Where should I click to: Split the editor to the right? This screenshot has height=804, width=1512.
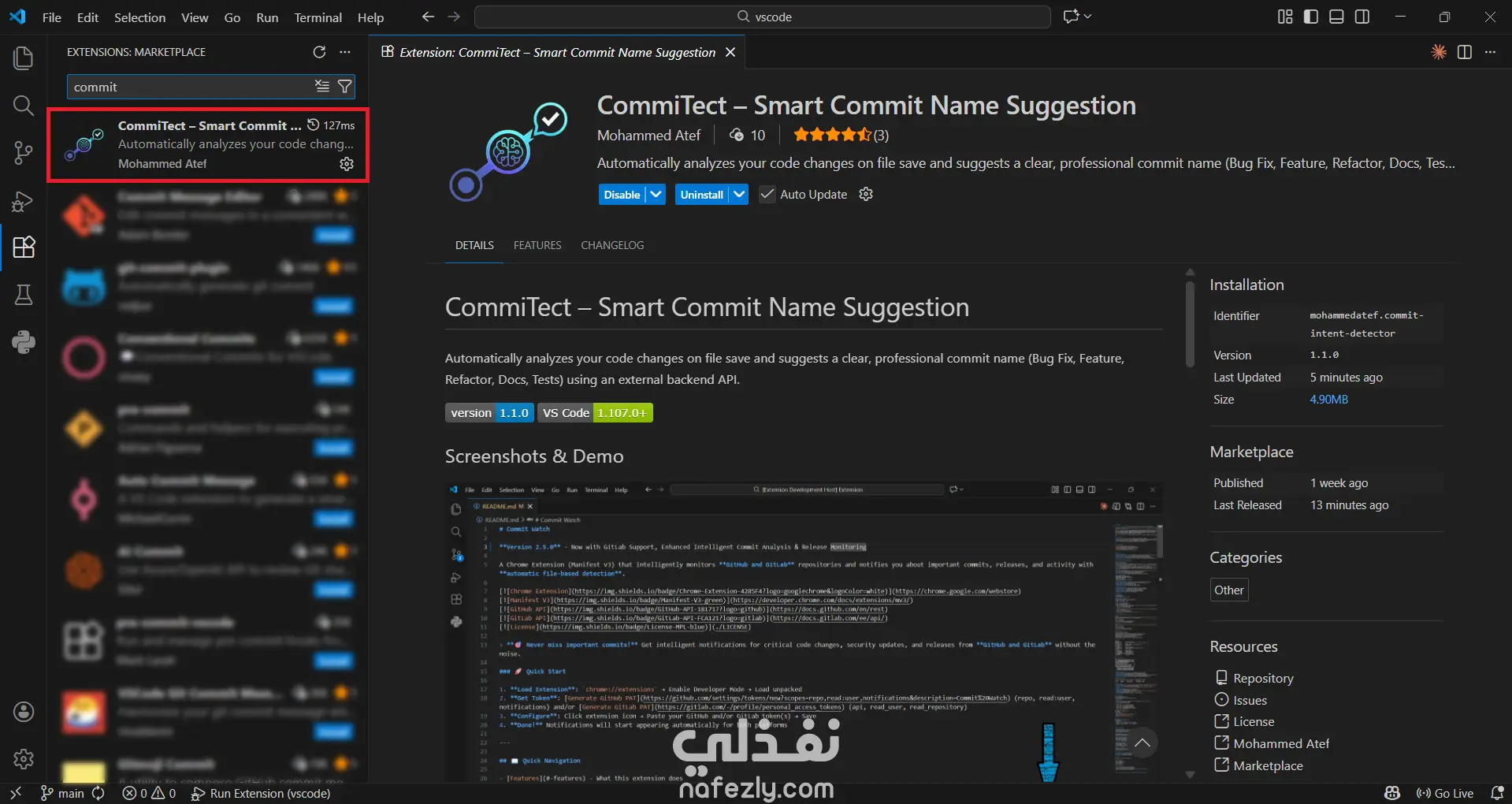[x=1465, y=52]
